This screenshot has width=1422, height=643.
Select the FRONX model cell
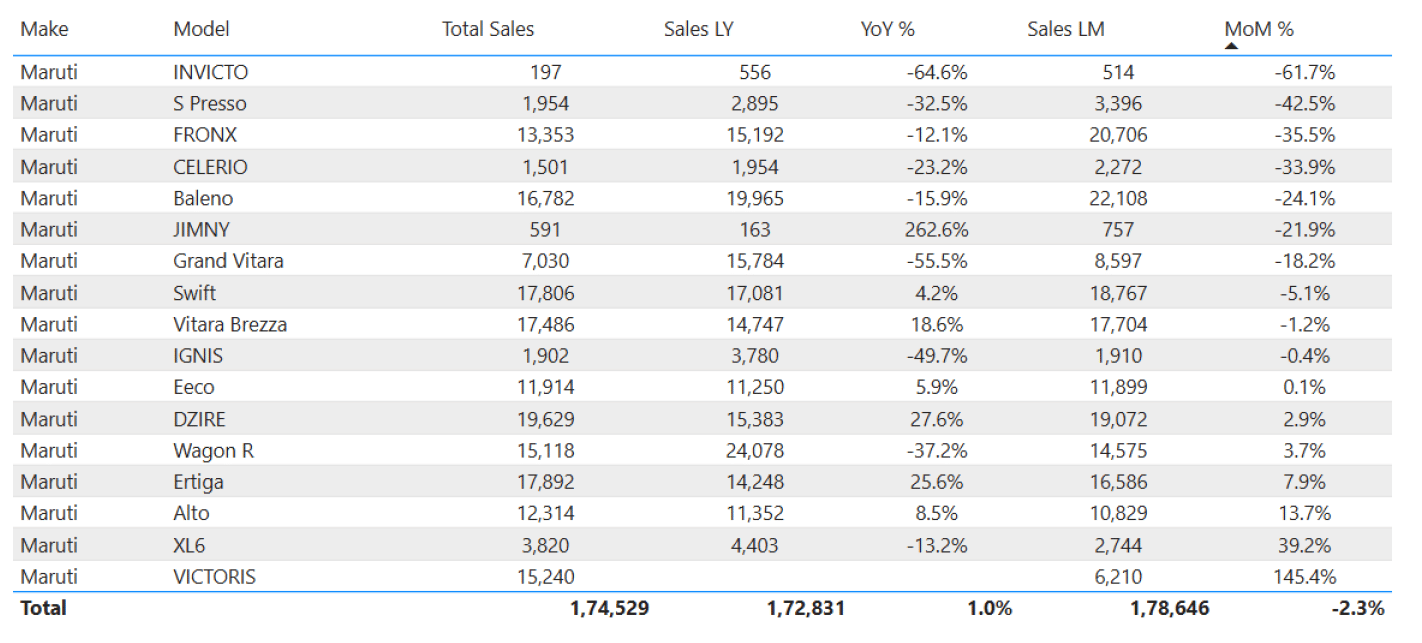point(205,135)
